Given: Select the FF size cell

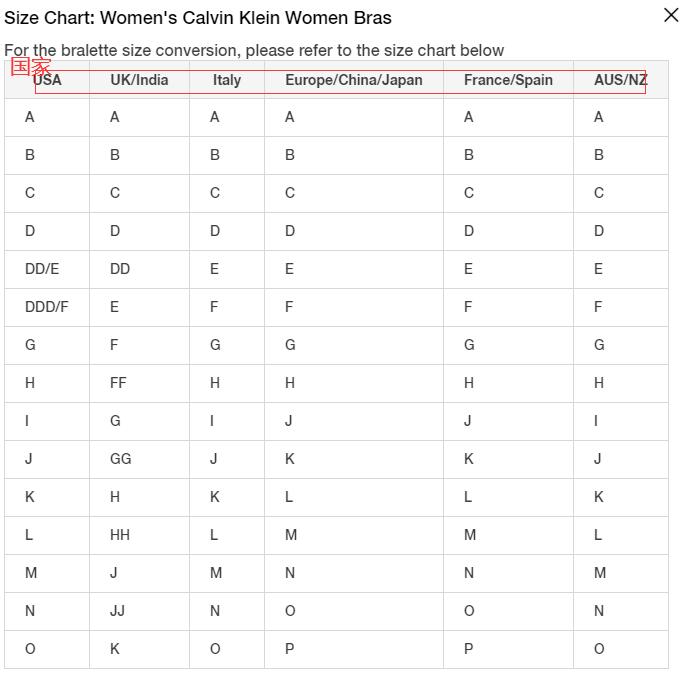Looking at the screenshot, I should click(x=118, y=383).
